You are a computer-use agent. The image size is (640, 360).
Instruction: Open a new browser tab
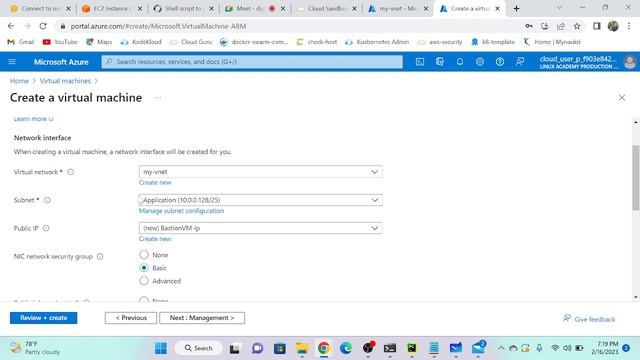click(x=516, y=8)
